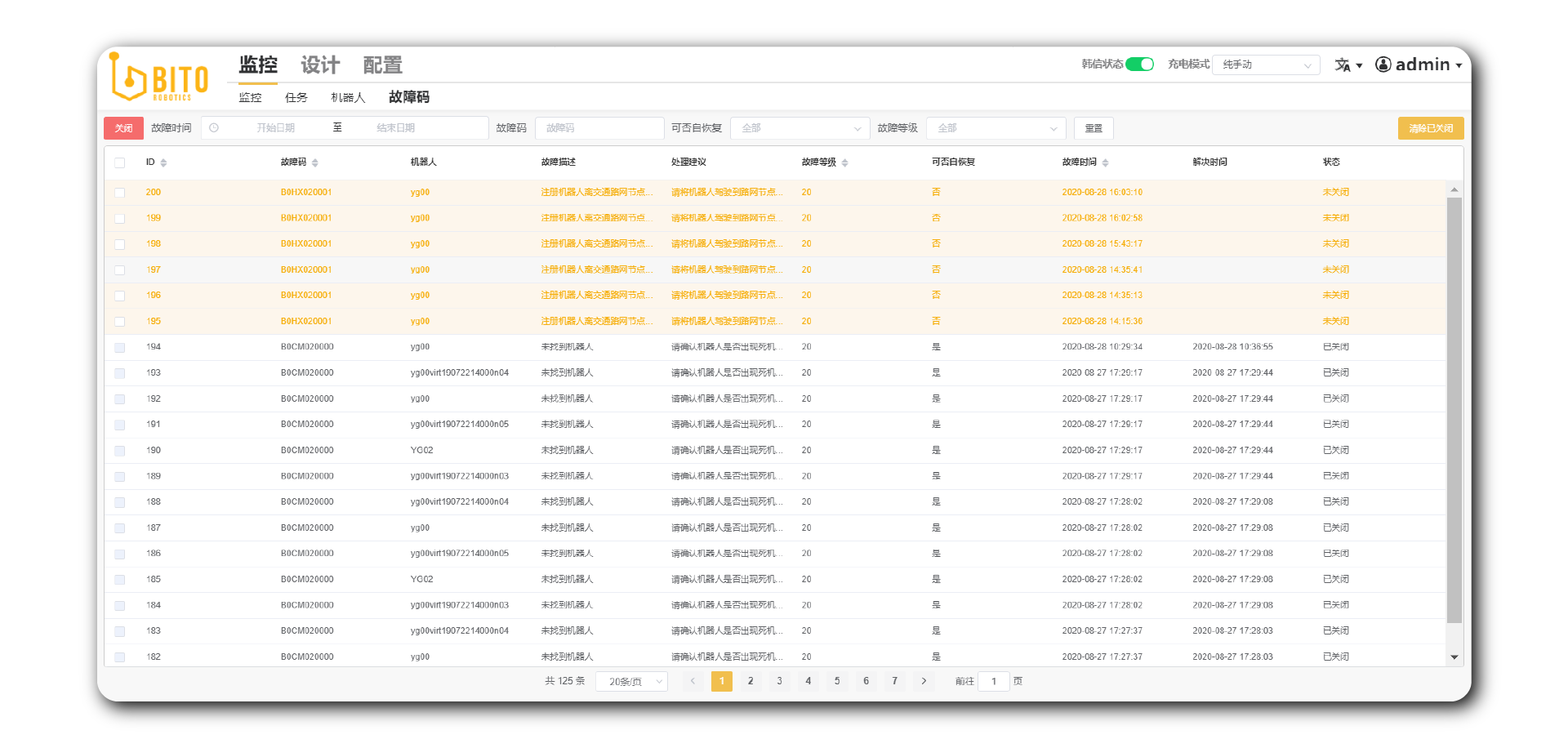Viewport: 1568px width, 748px height.
Task: Go to next page arrow
Action: [924, 681]
